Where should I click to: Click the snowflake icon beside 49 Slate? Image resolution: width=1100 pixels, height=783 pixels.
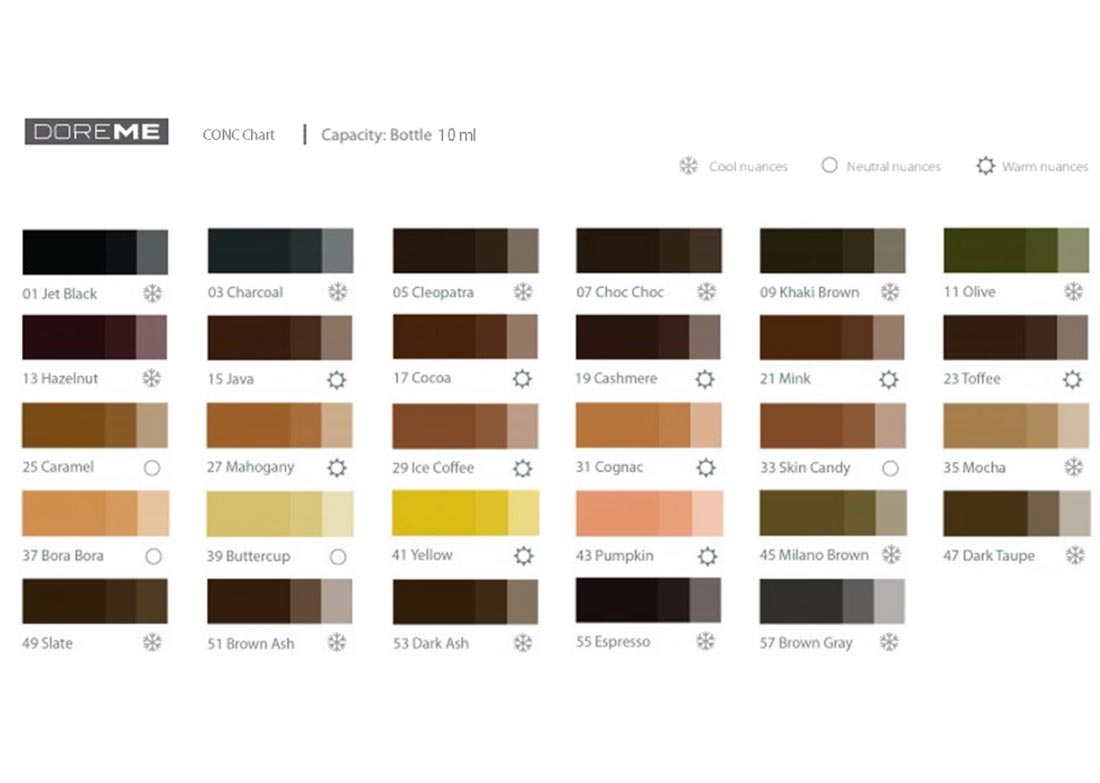(x=152, y=643)
